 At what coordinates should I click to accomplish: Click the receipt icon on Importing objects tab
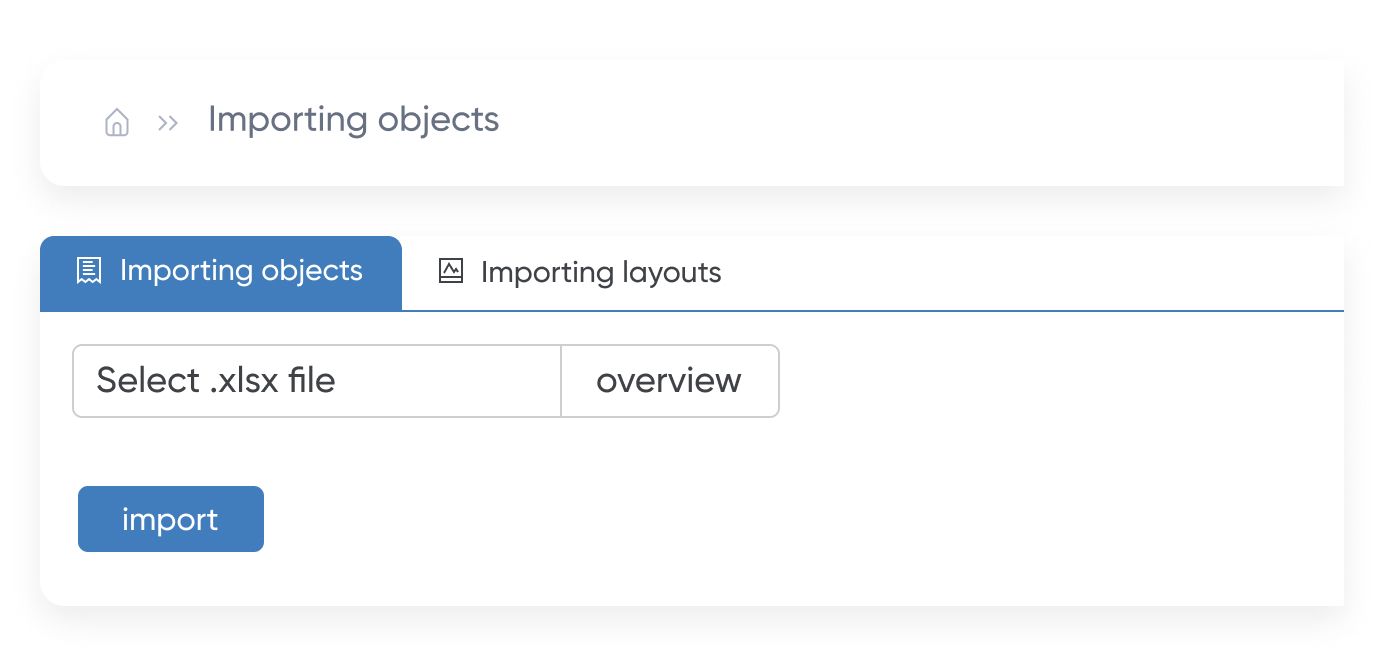[x=90, y=271]
